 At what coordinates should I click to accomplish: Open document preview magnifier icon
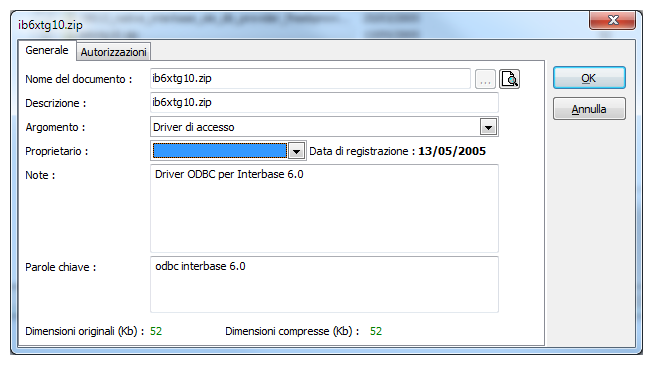(509, 79)
